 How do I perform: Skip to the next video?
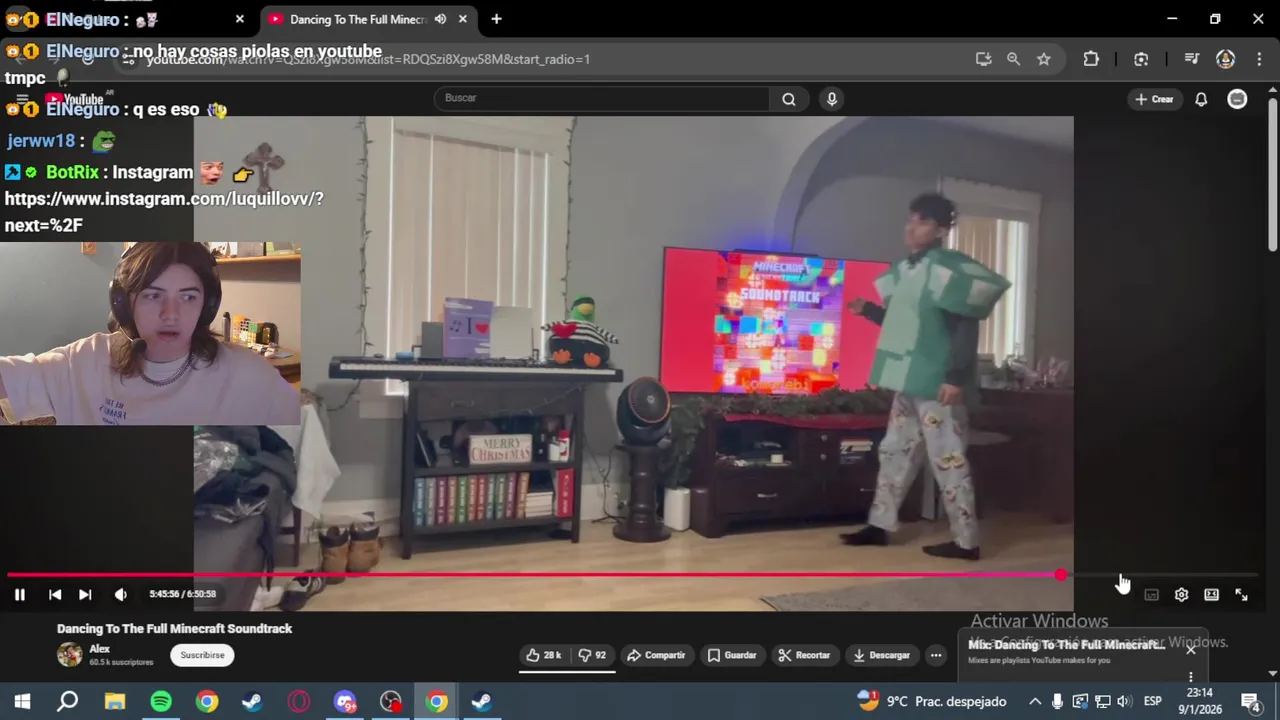click(x=85, y=594)
